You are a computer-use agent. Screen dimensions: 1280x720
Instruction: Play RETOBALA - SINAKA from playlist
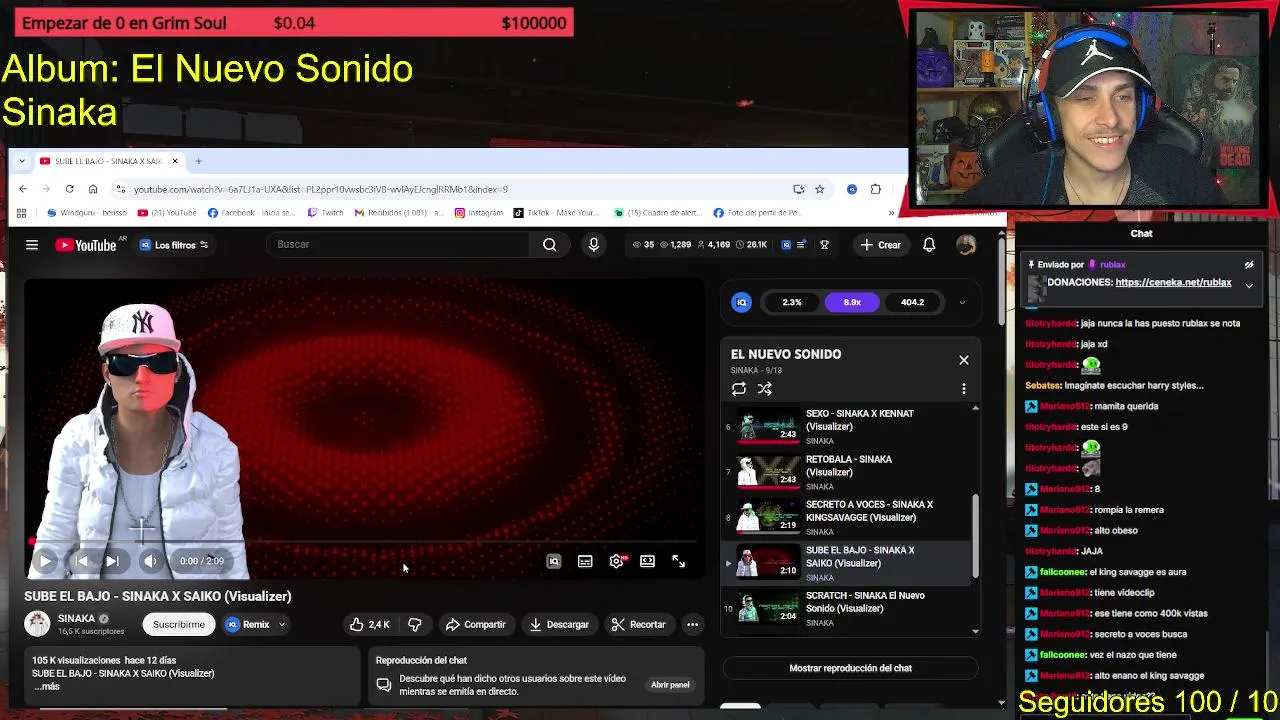point(846,472)
